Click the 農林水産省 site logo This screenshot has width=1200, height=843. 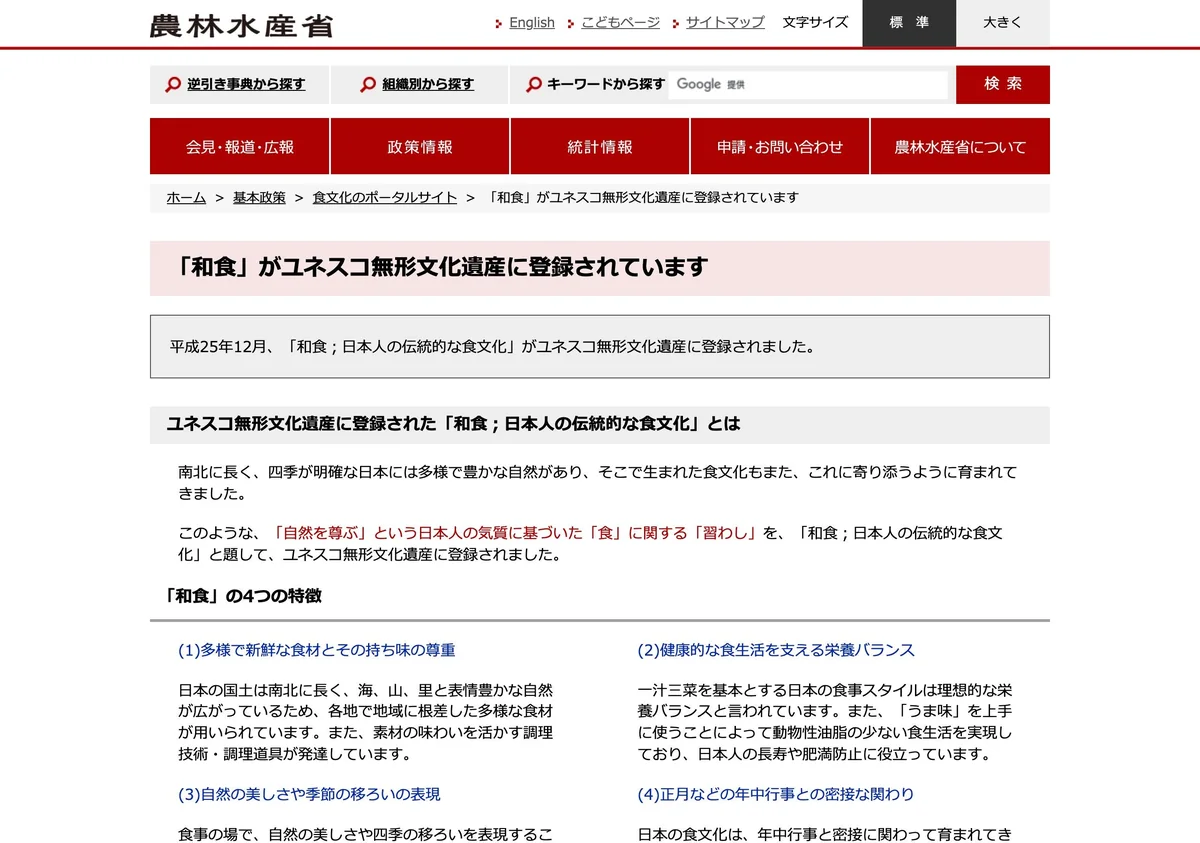click(x=241, y=24)
